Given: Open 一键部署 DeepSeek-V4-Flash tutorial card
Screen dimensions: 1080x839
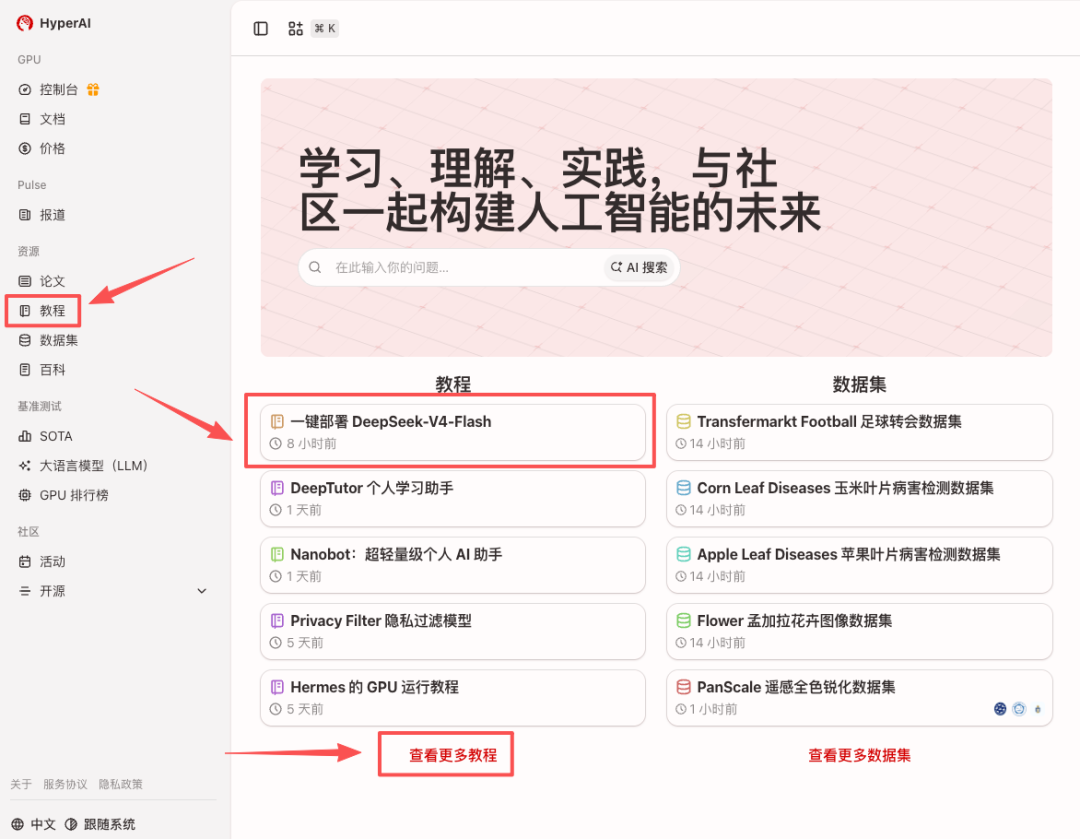Looking at the screenshot, I should tap(453, 432).
